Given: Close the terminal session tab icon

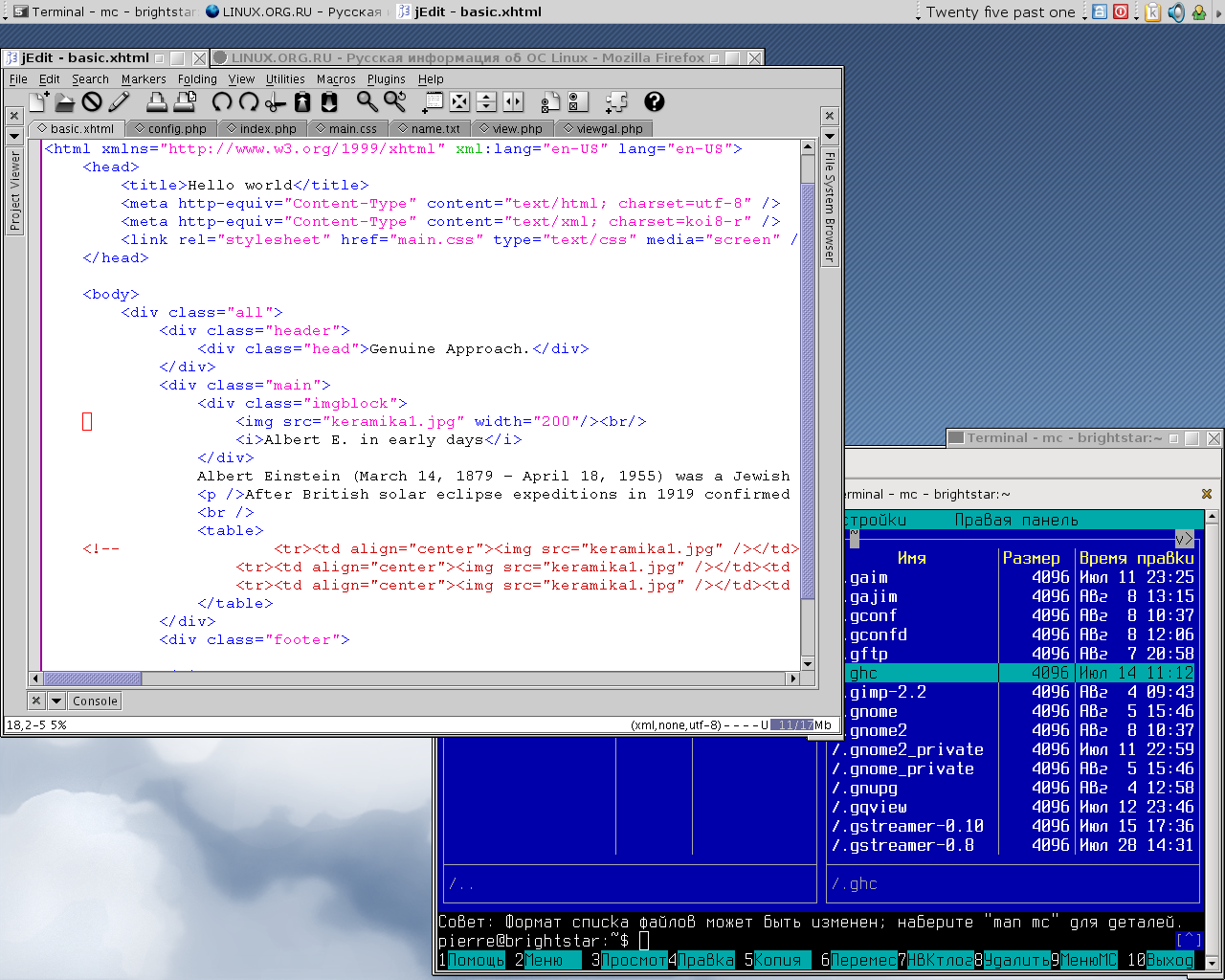Looking at the screenshot, I should pyautogui.click(x=1207, y=494).
